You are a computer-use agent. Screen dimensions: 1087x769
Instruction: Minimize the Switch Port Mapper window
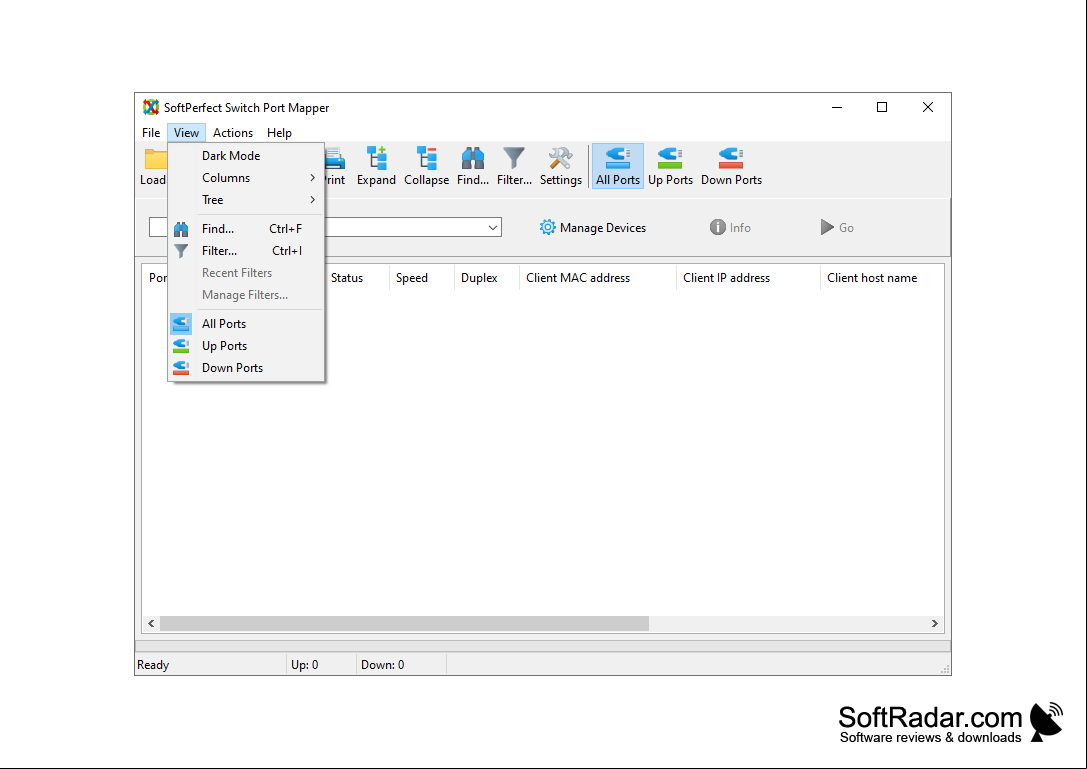[x=837, y=107]
